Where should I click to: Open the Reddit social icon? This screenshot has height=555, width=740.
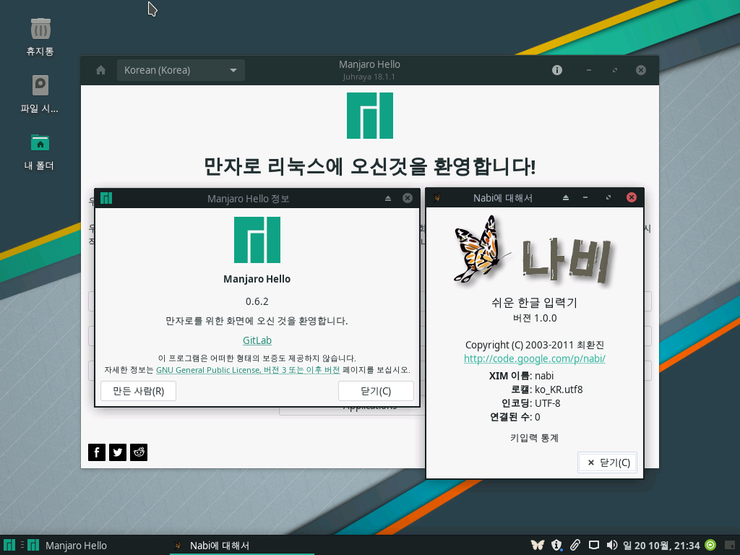pyautogui.click(x=139, y=452)
